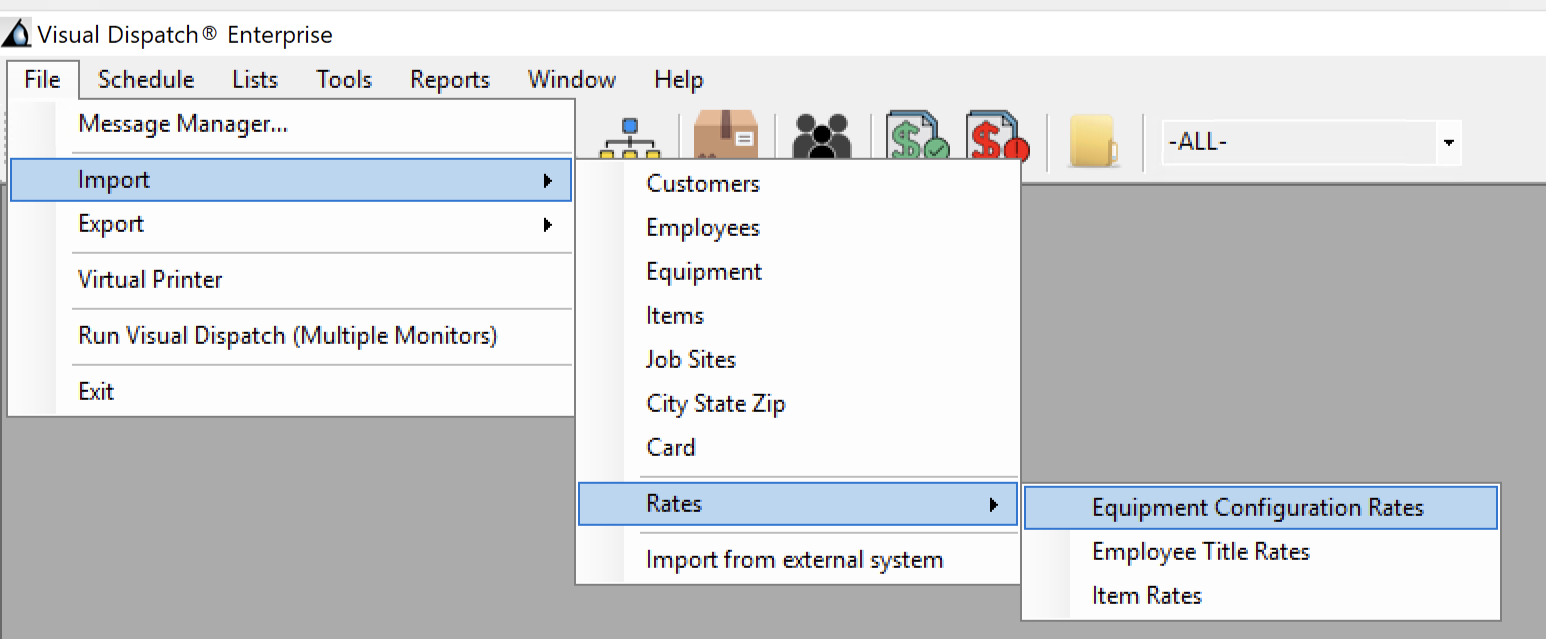Click the people group toolbar icon
Image resolution: width=1546 pixels, height=639 pixels.
822,137
